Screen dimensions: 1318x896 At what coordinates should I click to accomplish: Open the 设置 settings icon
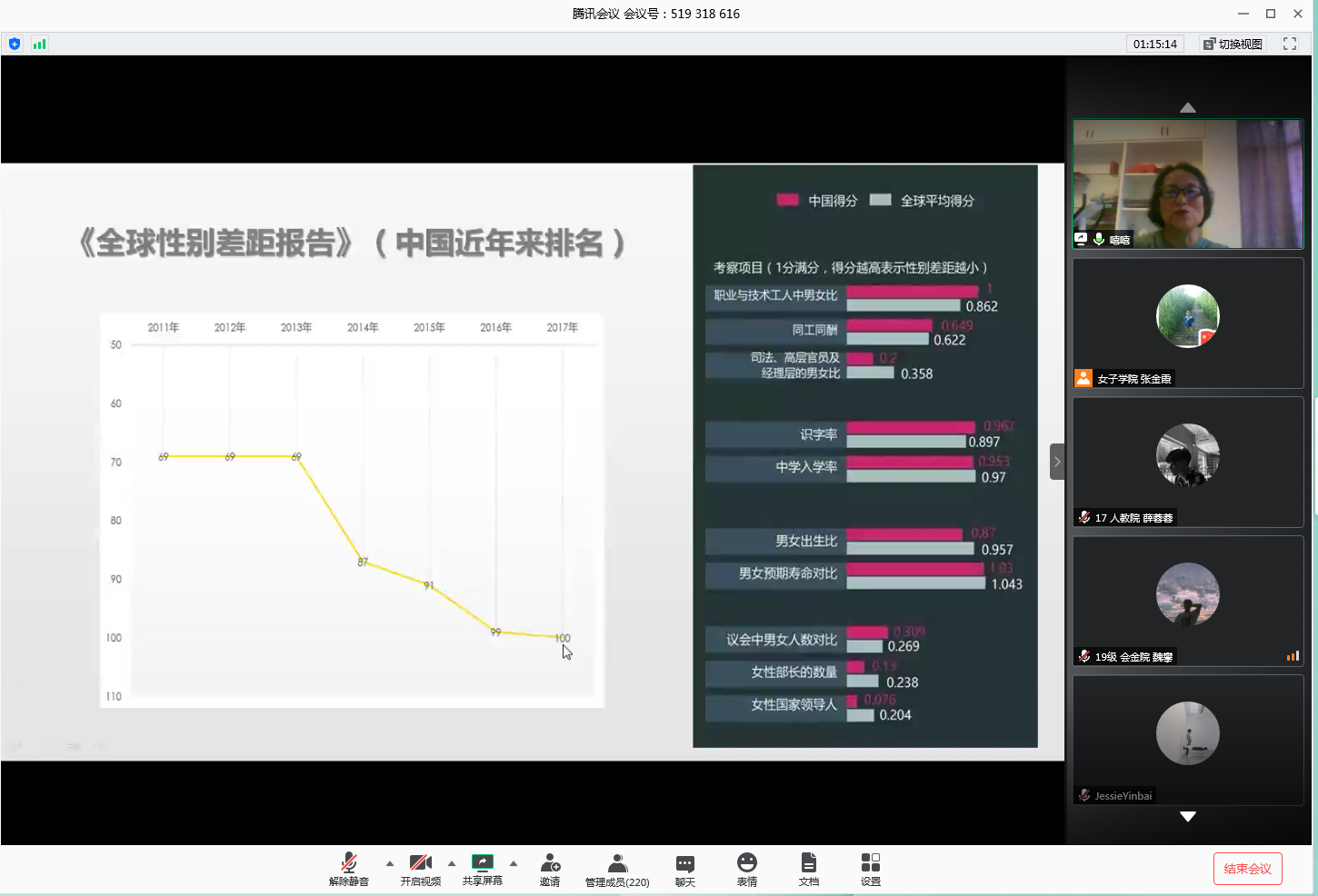pos(871,863)
